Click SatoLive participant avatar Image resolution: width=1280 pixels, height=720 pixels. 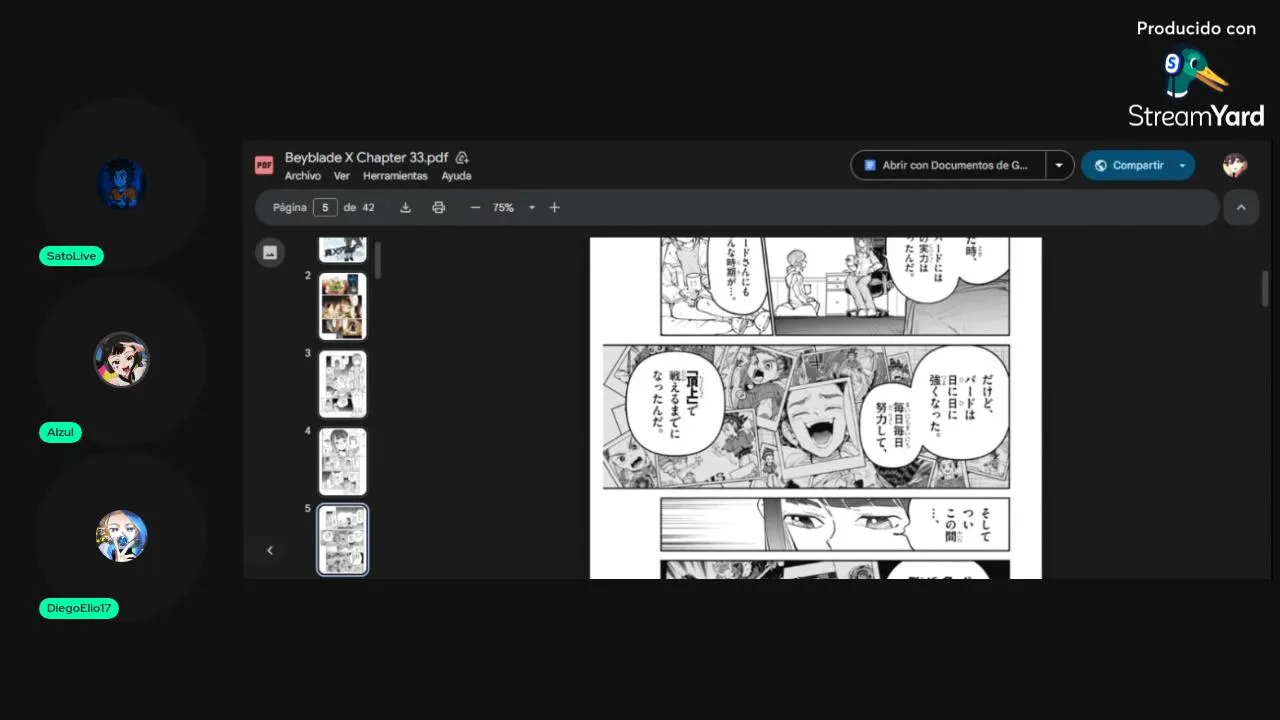pos(122,184)
